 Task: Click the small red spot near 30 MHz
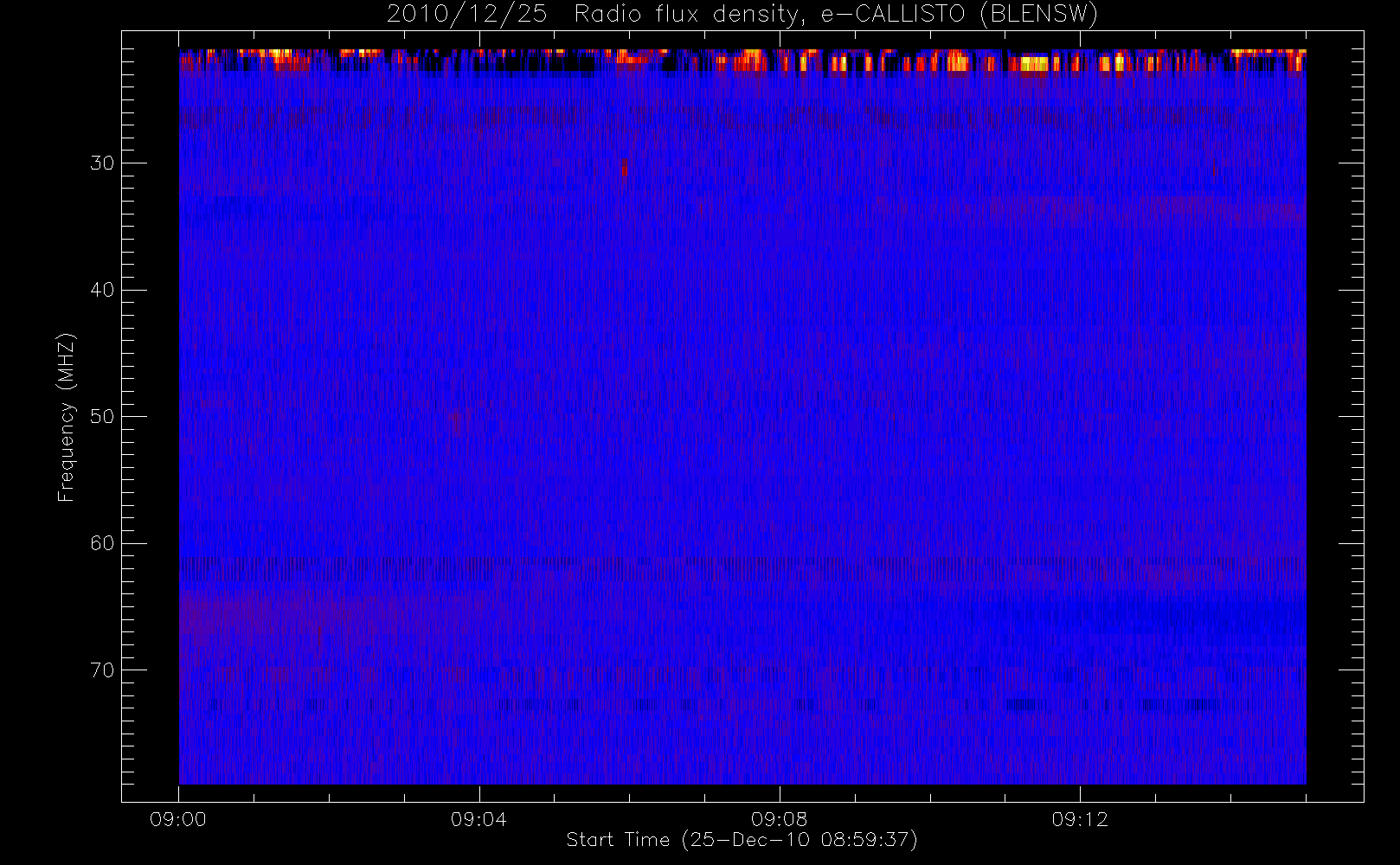[x=625, y=167]
